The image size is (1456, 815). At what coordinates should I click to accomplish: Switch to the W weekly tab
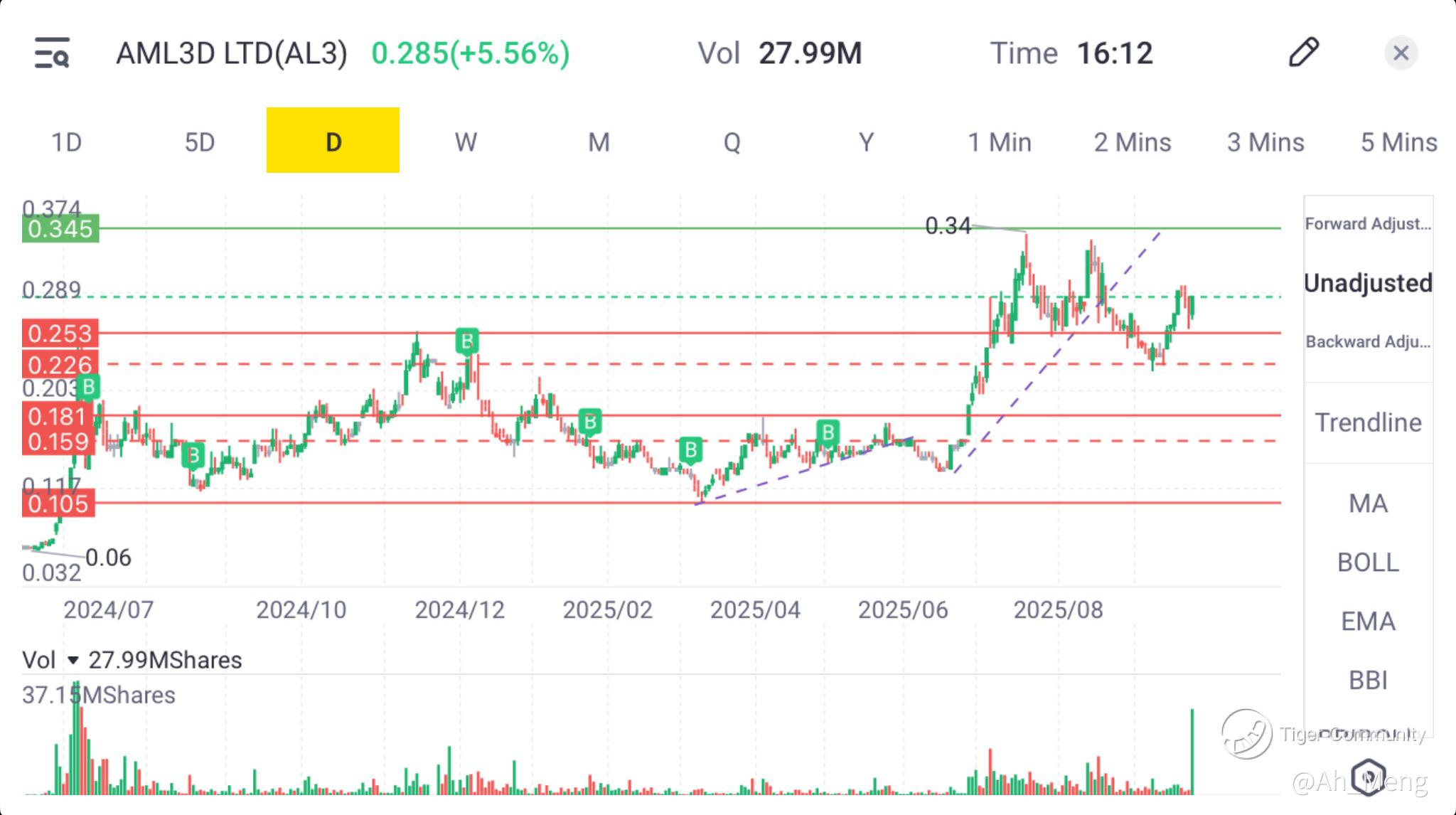(466, 142)
